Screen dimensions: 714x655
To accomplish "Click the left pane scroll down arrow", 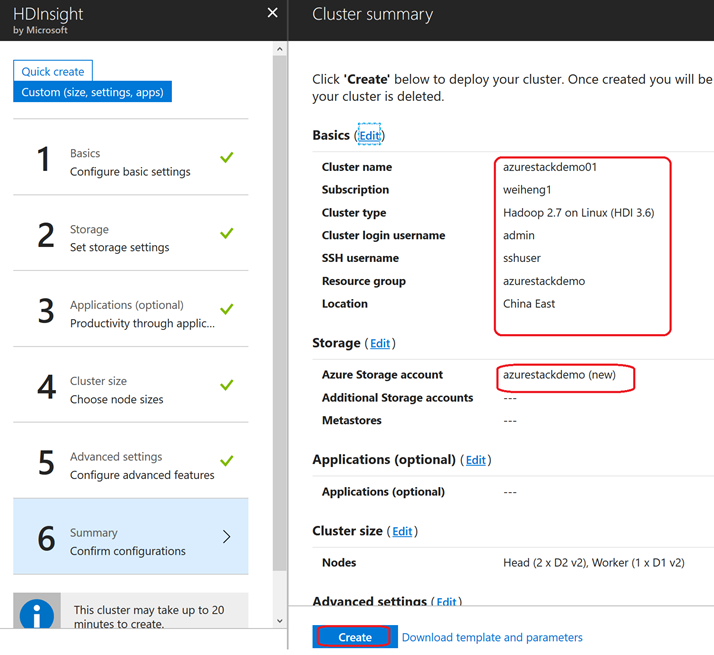I will coord(280,621).
